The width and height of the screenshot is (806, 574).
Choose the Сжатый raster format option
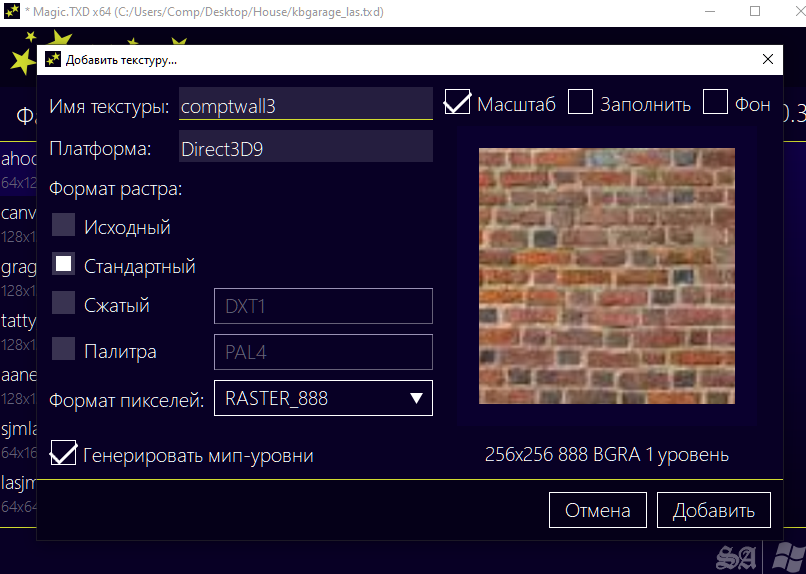[x=64, y=304]
